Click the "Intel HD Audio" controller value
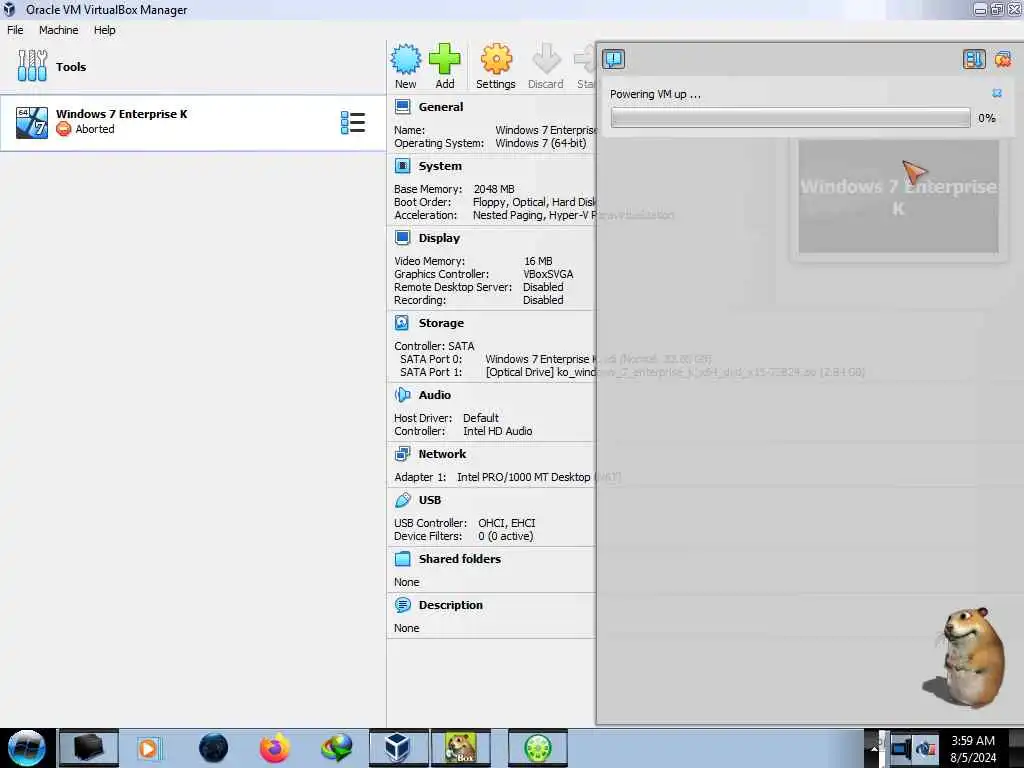 498,431
